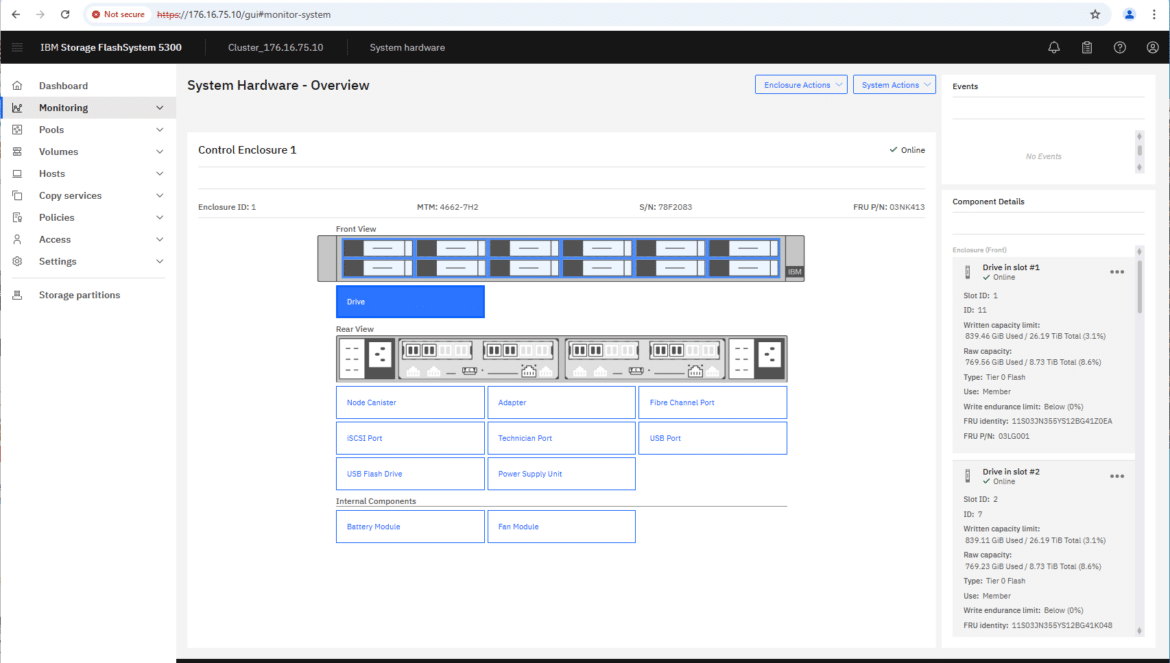Open overflow menu for Drive in slot #1
1170x663 pixels.
point(1116,272)
